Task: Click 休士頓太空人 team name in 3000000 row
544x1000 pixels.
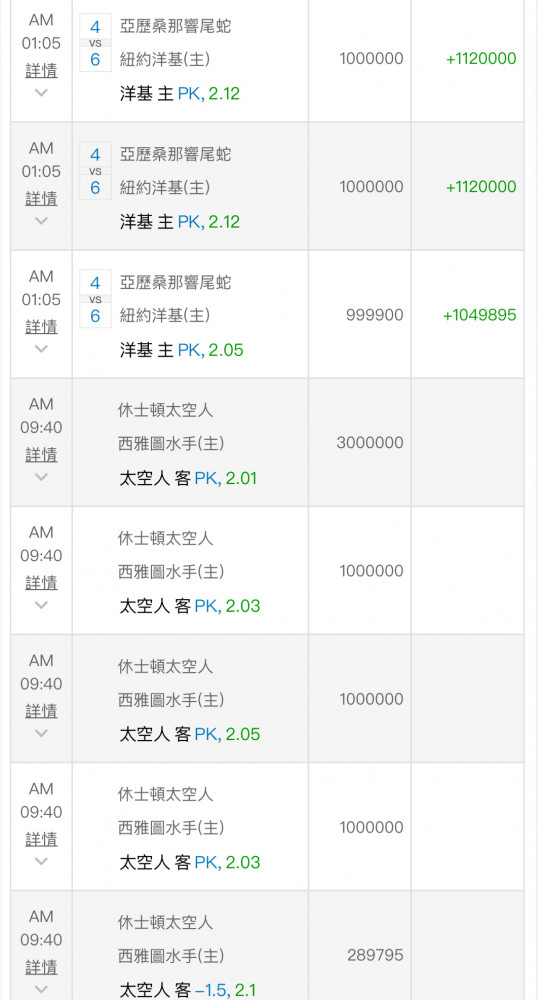Action: coord(165,410)
